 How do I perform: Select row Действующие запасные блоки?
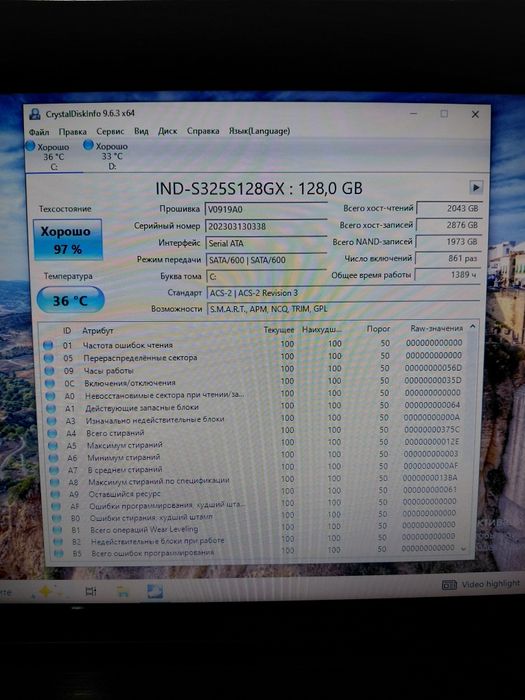[x=255, y=407]
